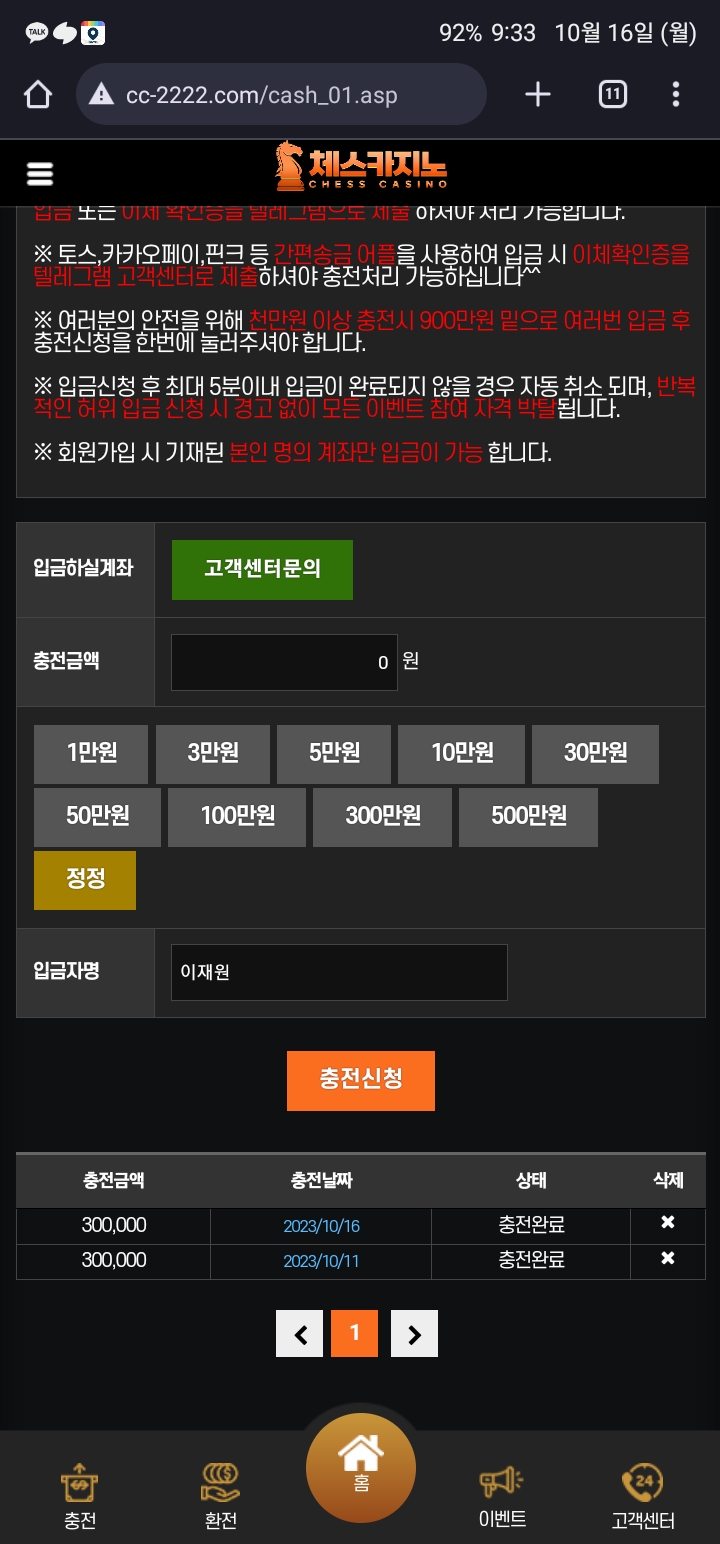
Task: Open the tab switcher showing 11 tabs
Action: [613, 95]
